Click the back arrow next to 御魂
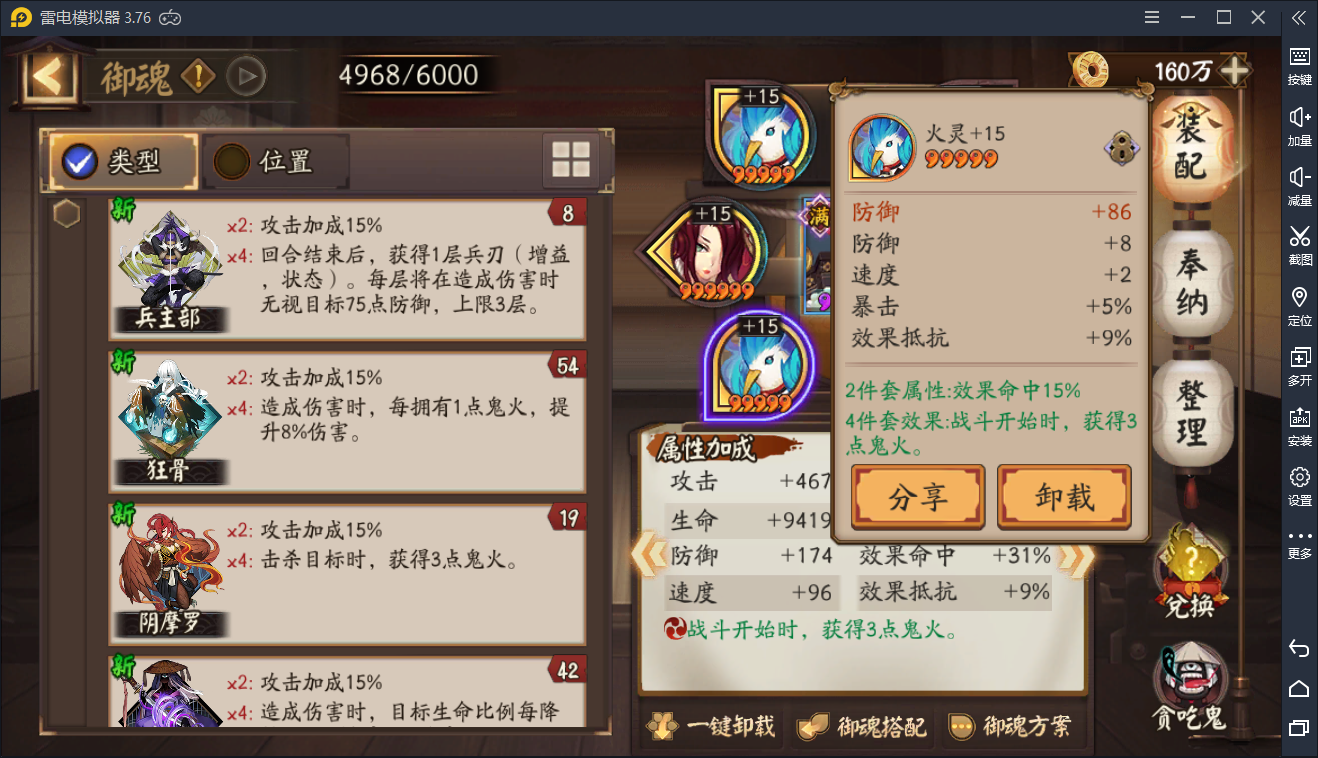Image resolution: width=1318 pixels, height=758 pixels. (x=47, y=76)
